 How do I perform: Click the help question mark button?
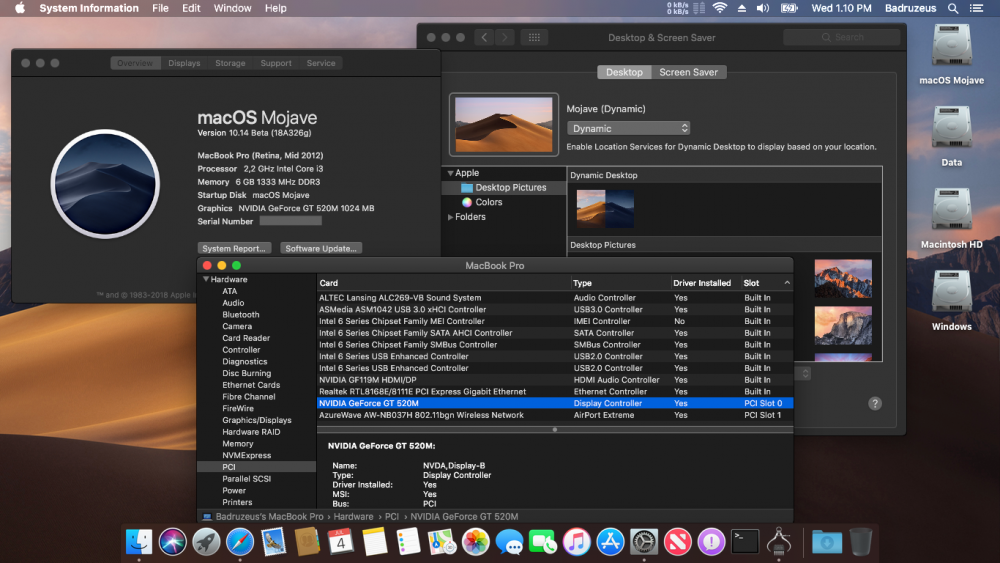click(x=875, y=403)
